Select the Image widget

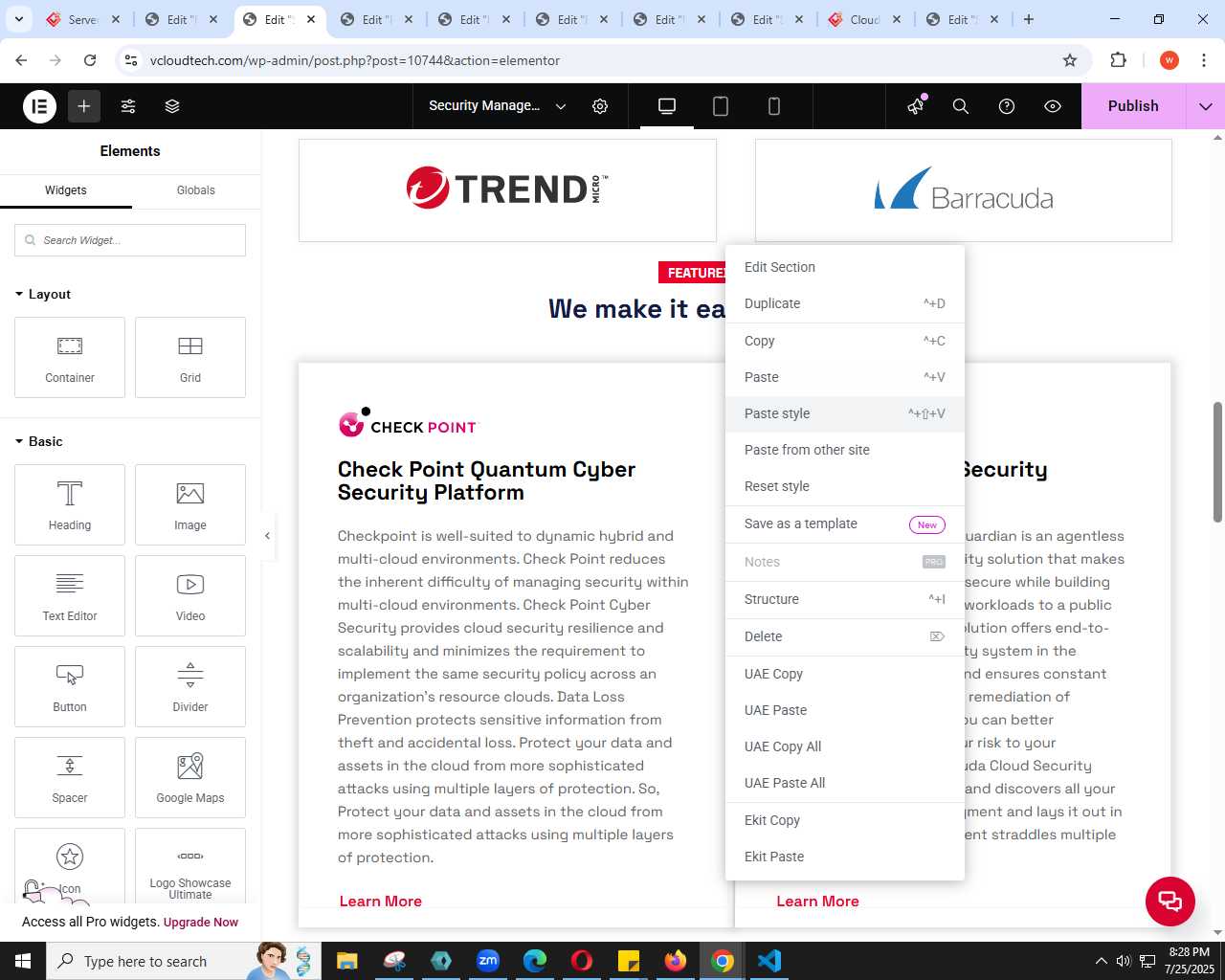[x=190, y=504]
